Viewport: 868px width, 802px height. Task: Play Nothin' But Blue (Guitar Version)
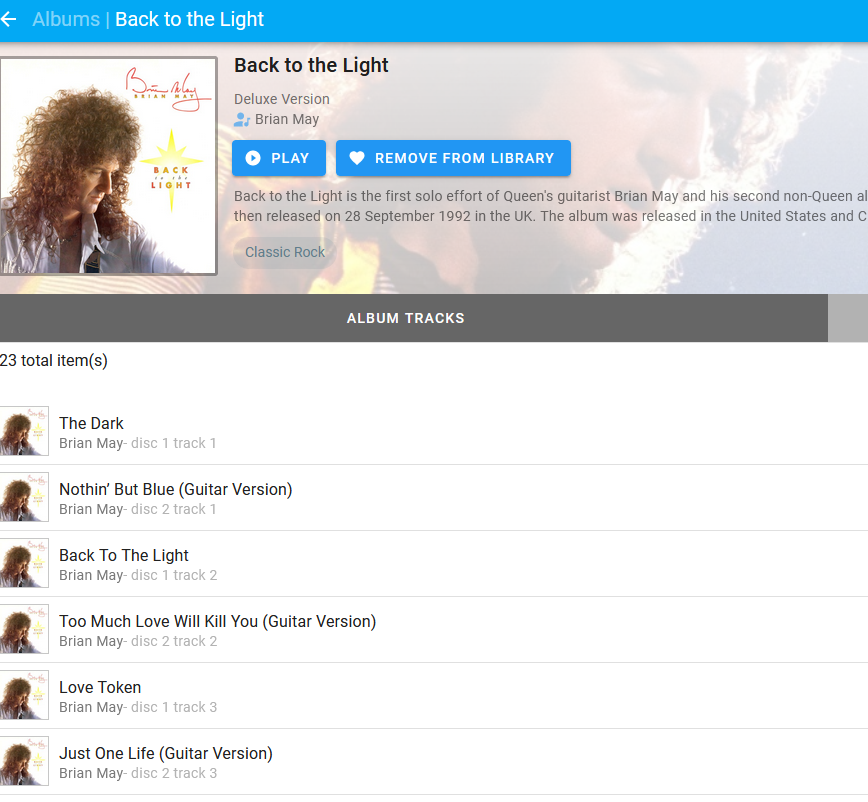point(175,489)
